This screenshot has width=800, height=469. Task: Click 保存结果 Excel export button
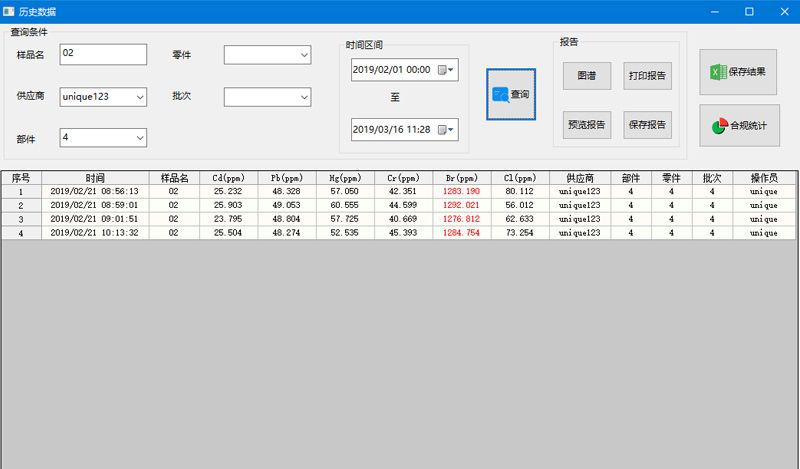pyautogui.click(x=738, y=72)
